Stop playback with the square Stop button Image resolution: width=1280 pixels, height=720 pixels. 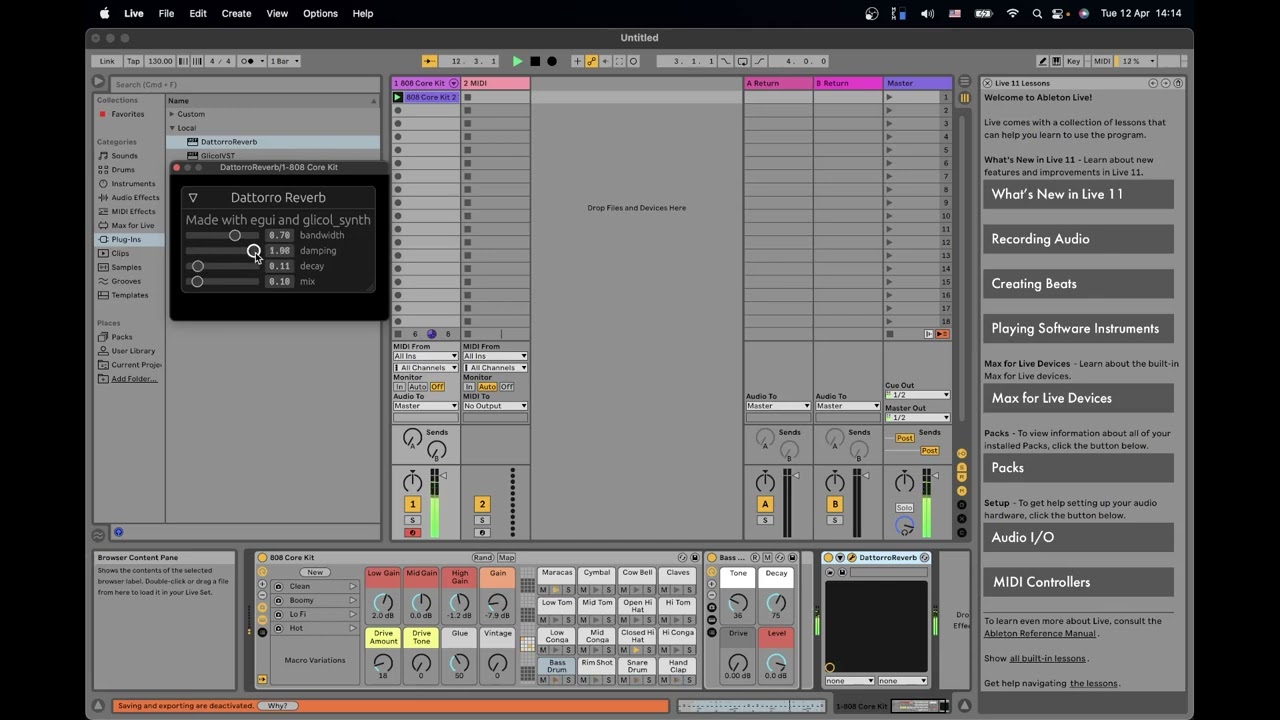535,61
